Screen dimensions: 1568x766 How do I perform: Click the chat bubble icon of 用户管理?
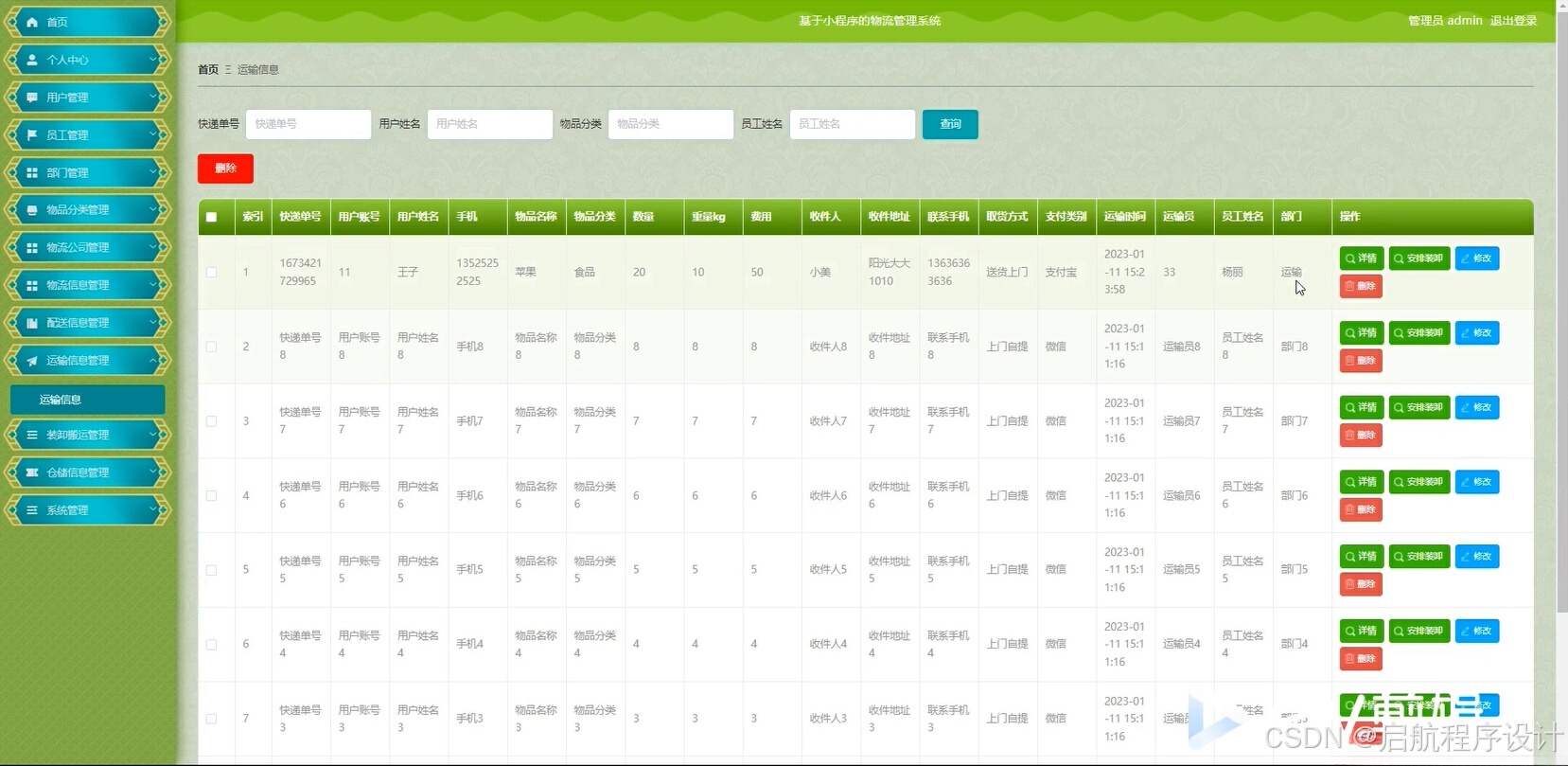[32, 98]
